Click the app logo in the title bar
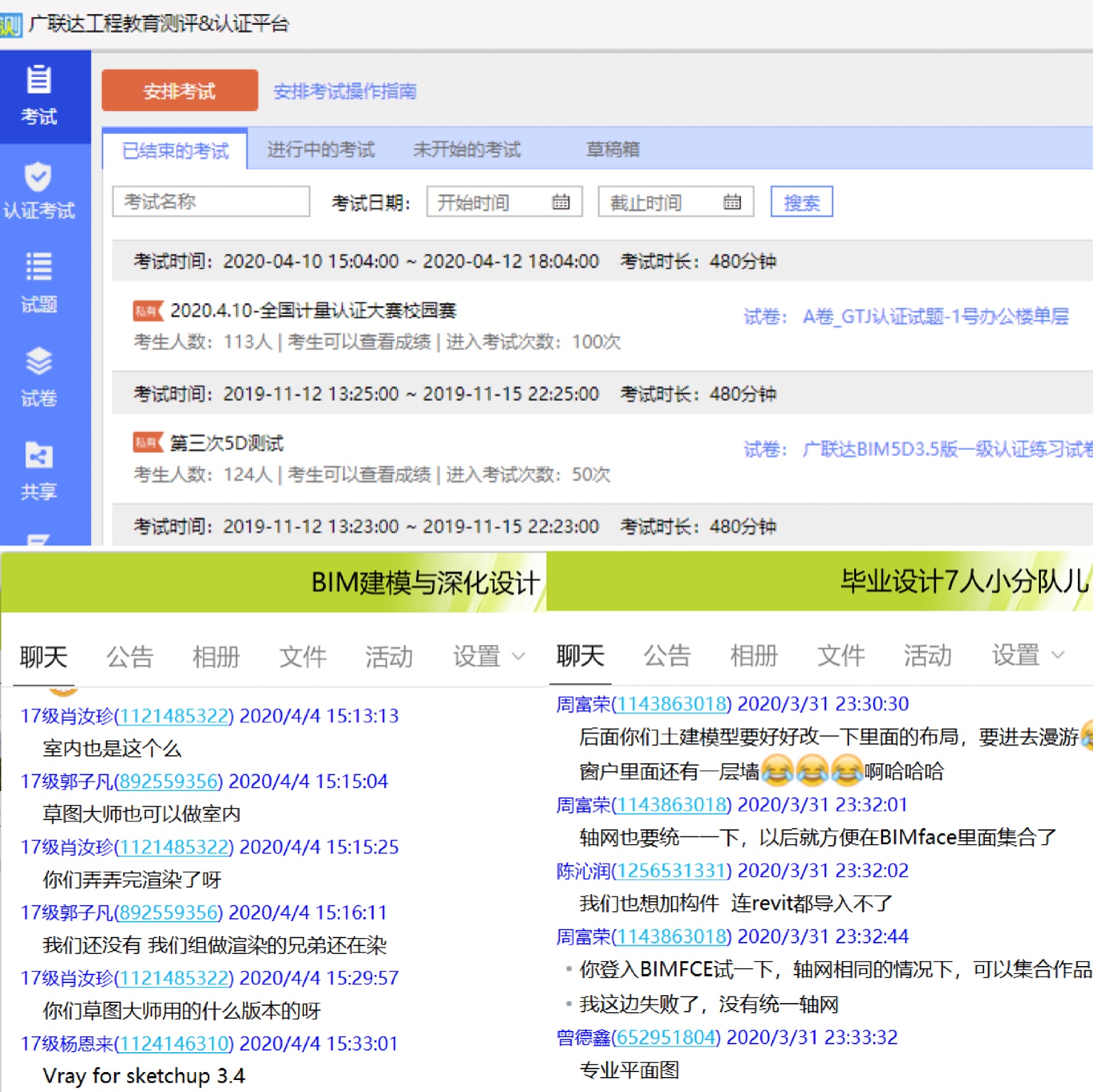Image resolution: width=1093 pixels, height=1092 pixels. (x=11, y=25)
